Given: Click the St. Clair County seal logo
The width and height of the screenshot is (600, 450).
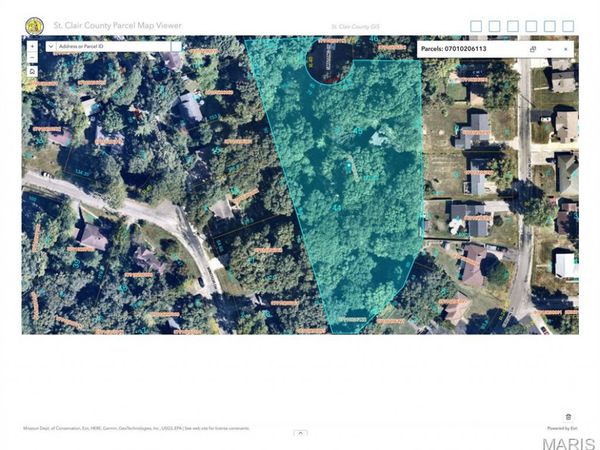Looking at the screenshot, I should coord(35,24).
